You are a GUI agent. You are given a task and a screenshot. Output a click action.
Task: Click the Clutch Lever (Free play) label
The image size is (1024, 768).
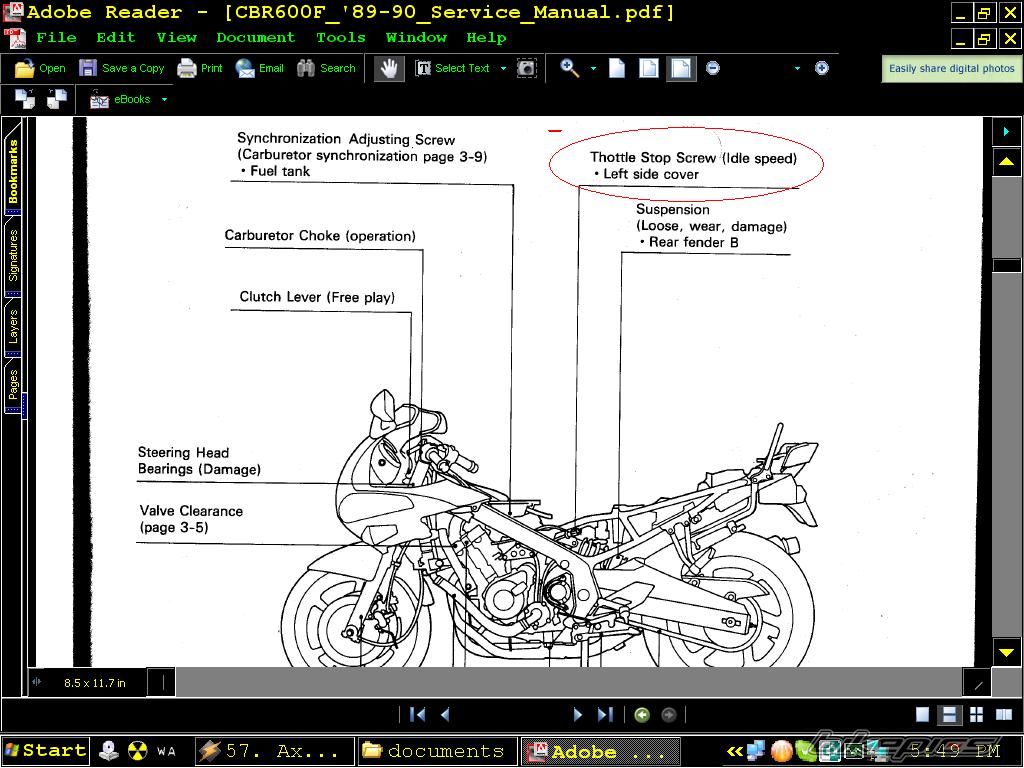coord(317,297)
